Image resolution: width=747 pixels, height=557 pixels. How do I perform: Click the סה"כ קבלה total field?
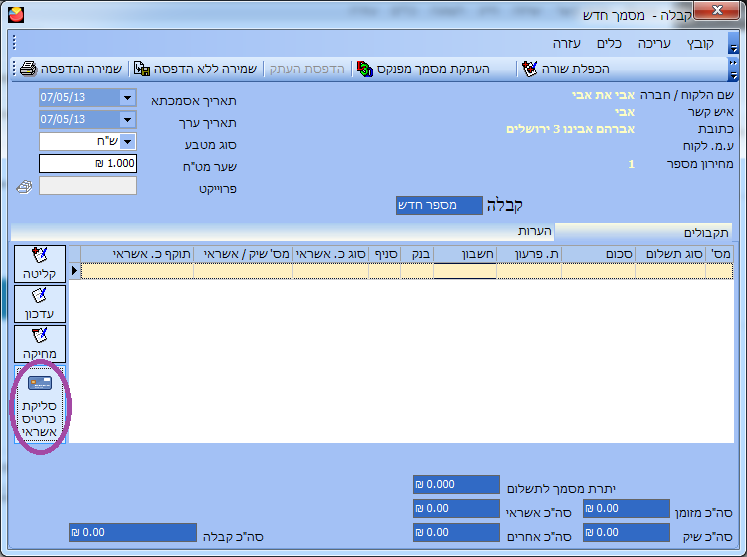[x=133, y=532]
